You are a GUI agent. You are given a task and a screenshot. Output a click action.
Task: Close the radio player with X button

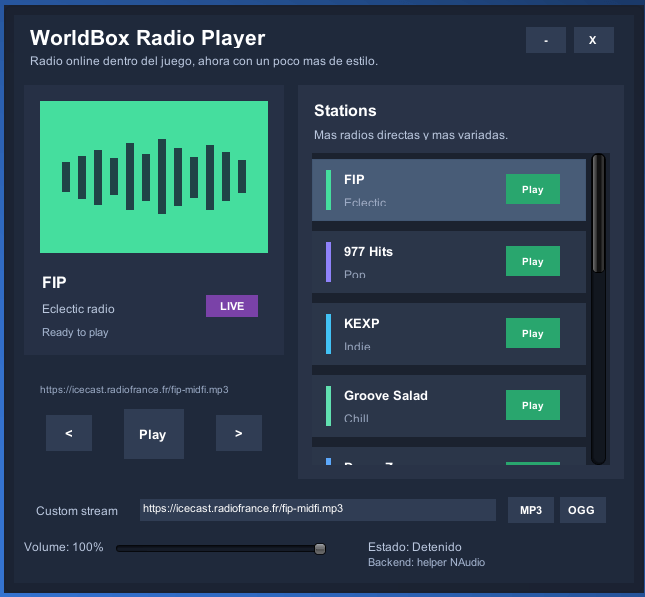[594, 40]
